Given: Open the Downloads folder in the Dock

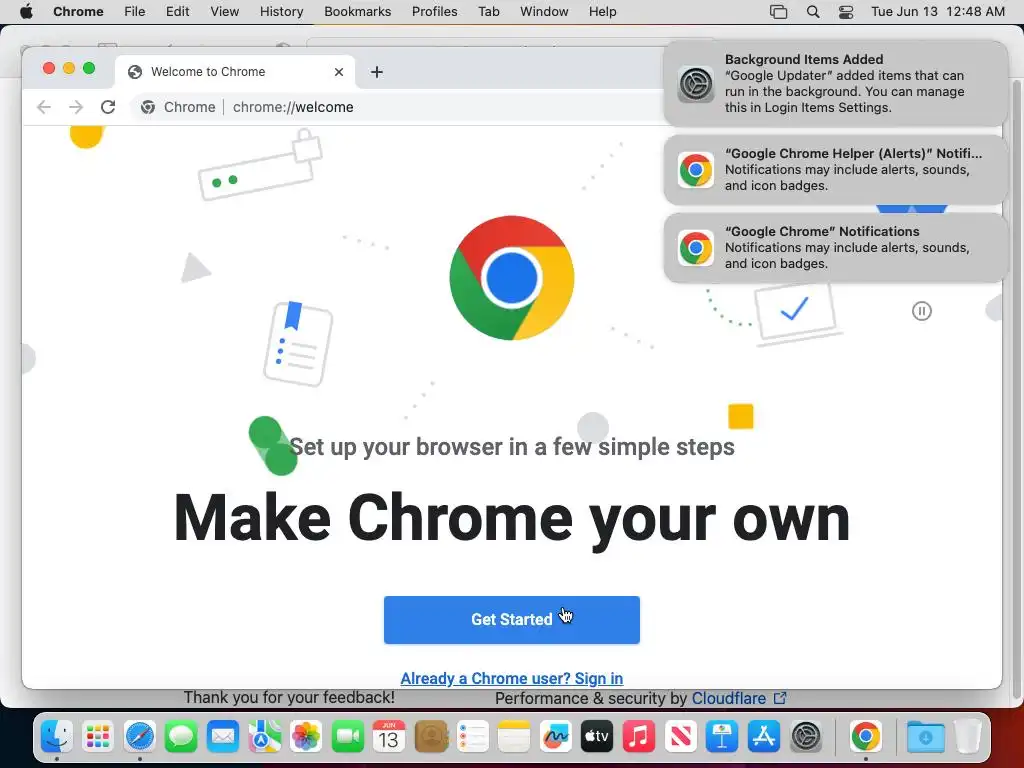Looking at the screenshot, I should 925,737.
